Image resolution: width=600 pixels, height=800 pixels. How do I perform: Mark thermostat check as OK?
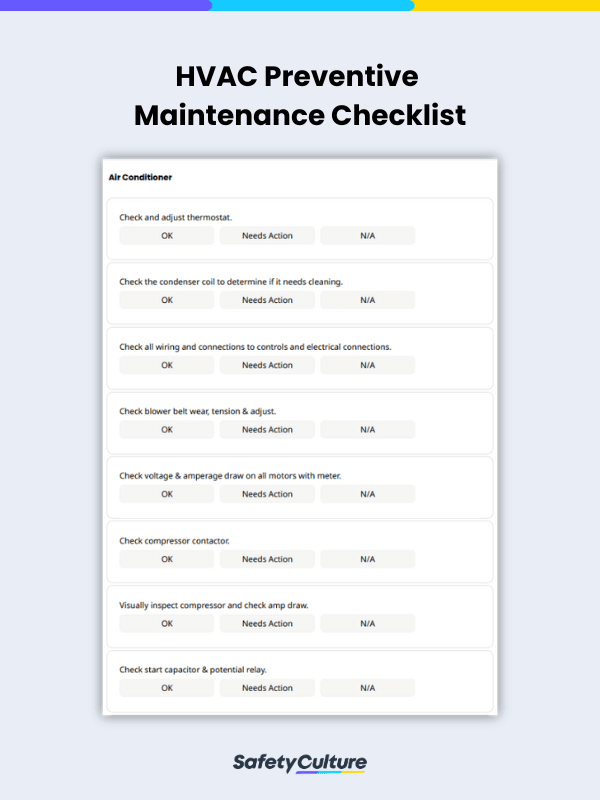[166, 235]
